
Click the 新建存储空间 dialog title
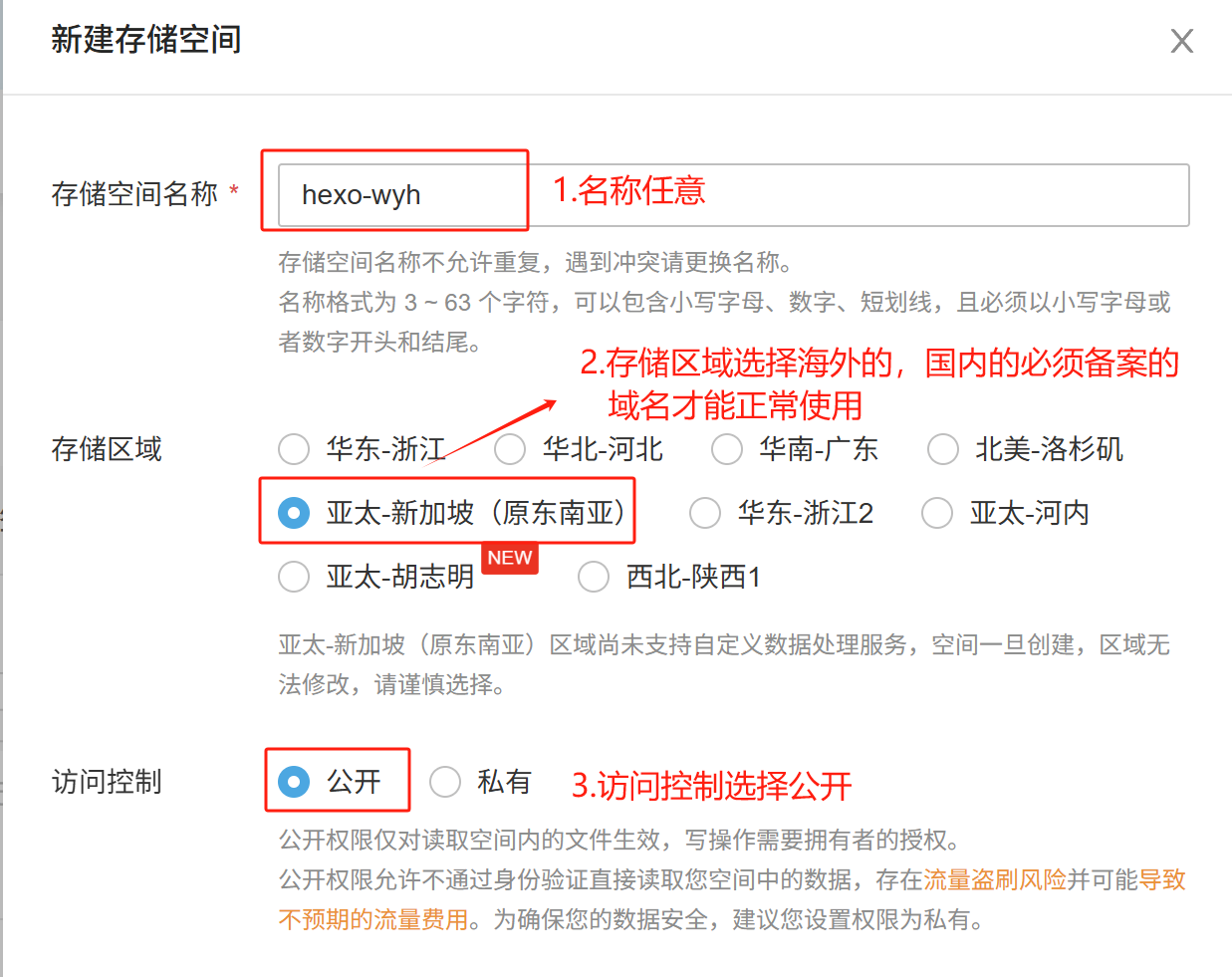tap(146, 40)
